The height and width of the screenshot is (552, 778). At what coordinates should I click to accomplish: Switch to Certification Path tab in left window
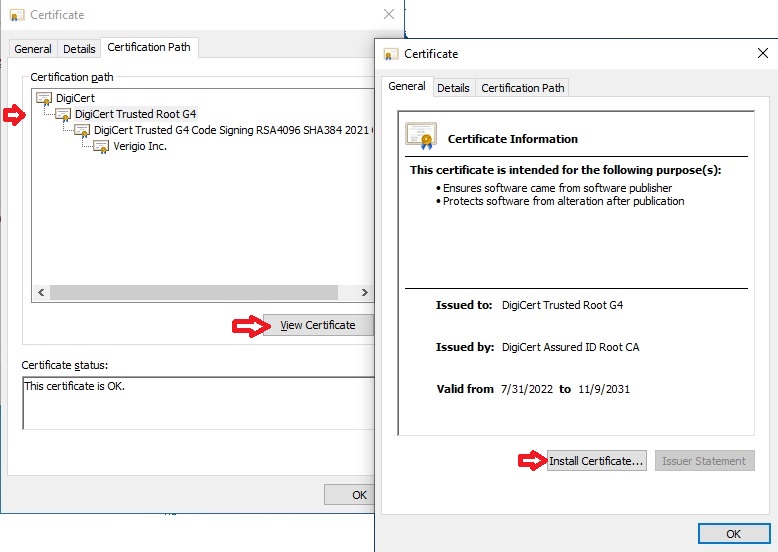tap(149, 47)
